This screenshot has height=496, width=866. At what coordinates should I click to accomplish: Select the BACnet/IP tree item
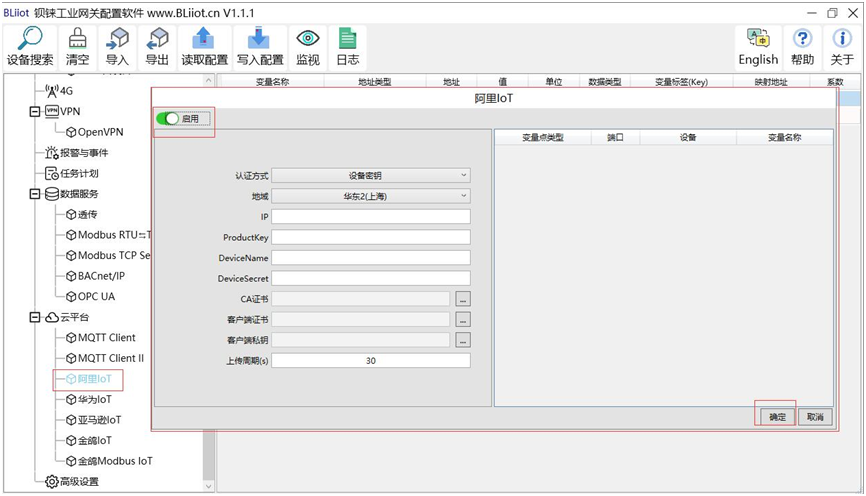pyautogui.click(x=96, y=276)
